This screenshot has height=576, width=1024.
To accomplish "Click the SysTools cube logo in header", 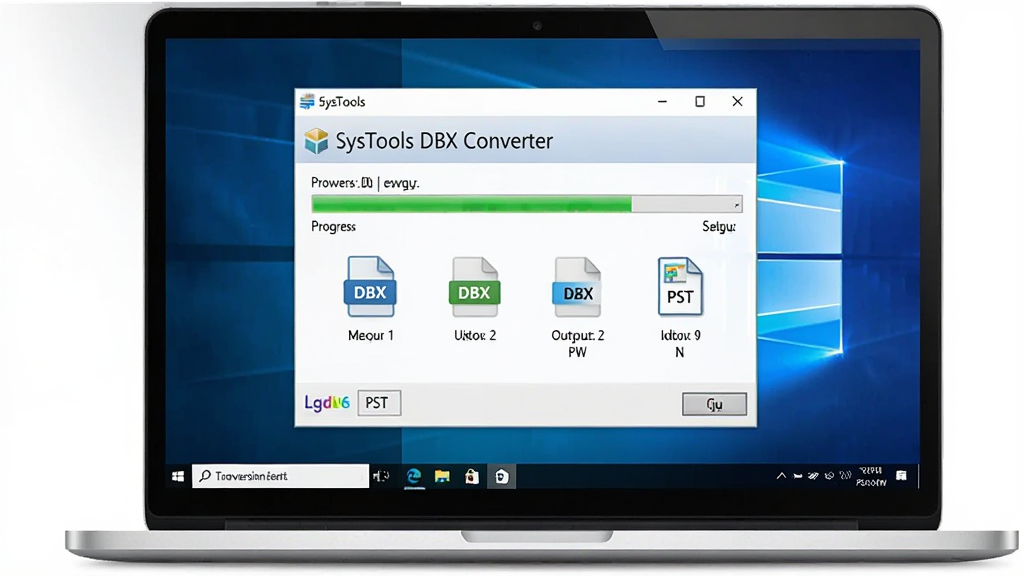I will point(316,140).
